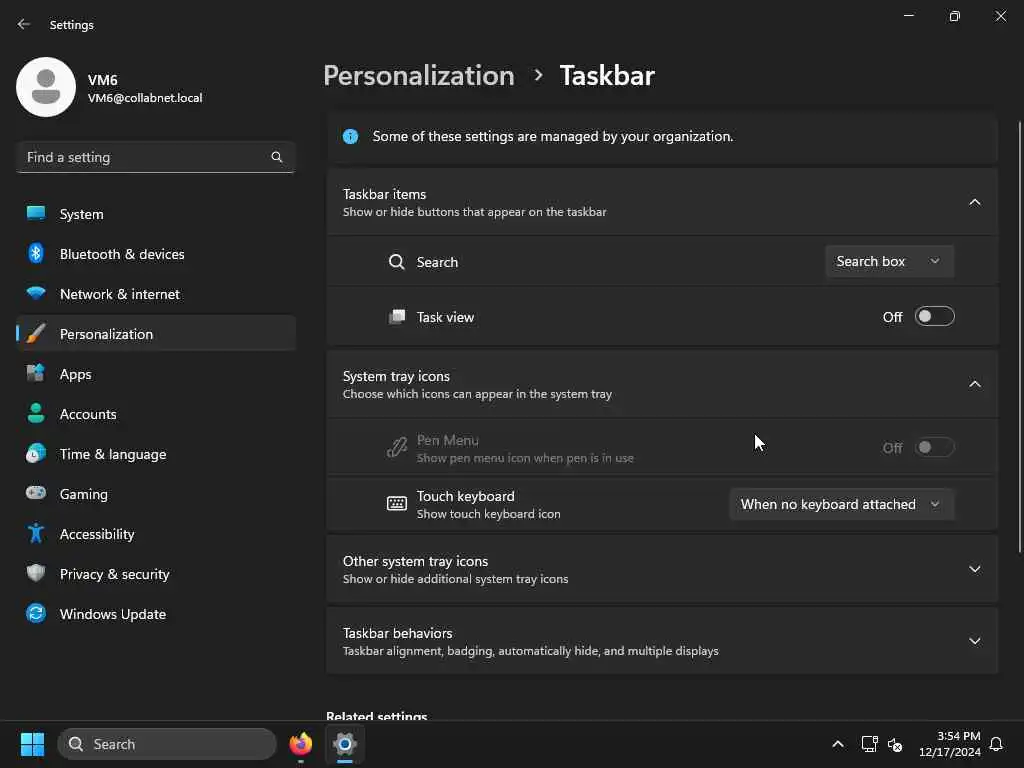The image size is (1024, 768).
Task: Collapse the Taskbar items section
Action: point(974,202)
